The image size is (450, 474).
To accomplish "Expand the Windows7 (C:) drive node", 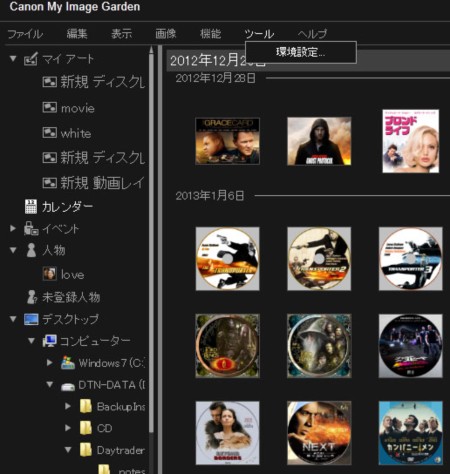I will [50, 362].
